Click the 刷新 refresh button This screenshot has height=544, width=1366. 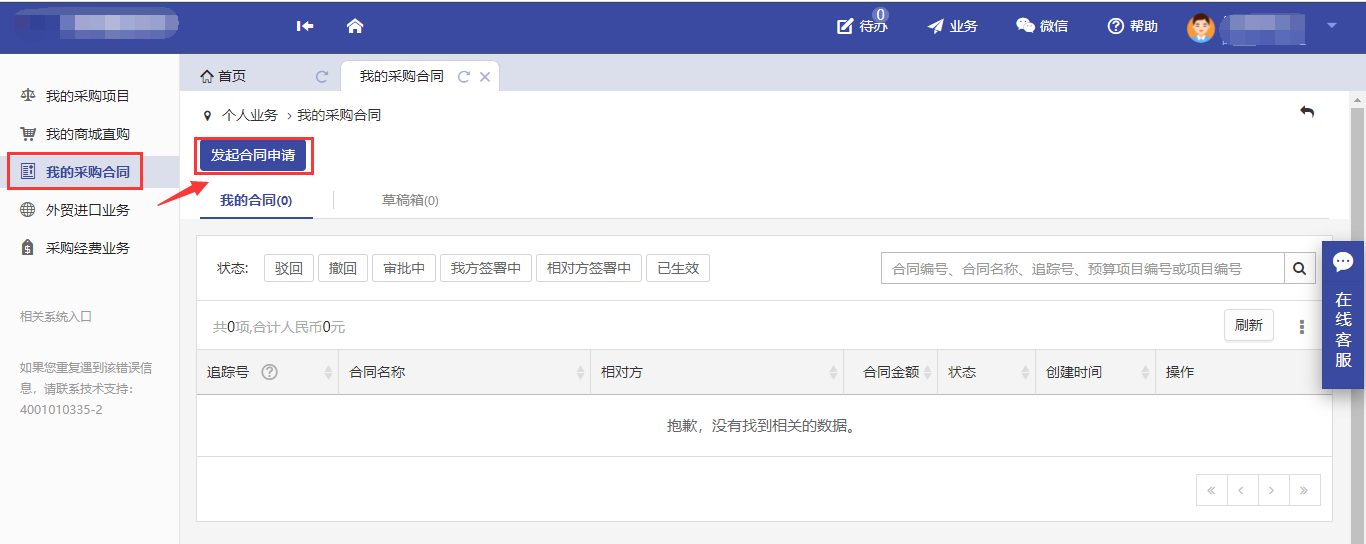(1248, 325)
